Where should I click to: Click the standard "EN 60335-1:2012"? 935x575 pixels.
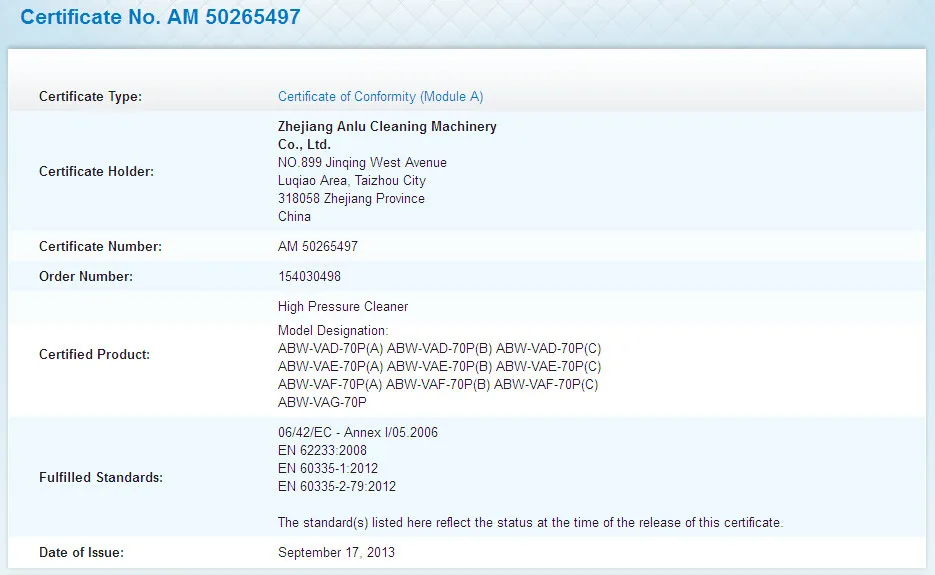(328, 468)
